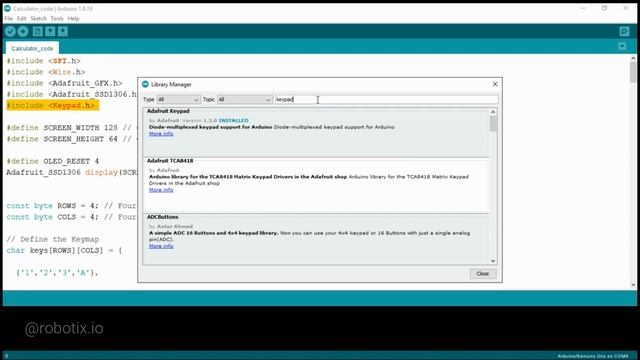
Task: Click the Close button in Library Manager
Action: click(x=483, y=273)
